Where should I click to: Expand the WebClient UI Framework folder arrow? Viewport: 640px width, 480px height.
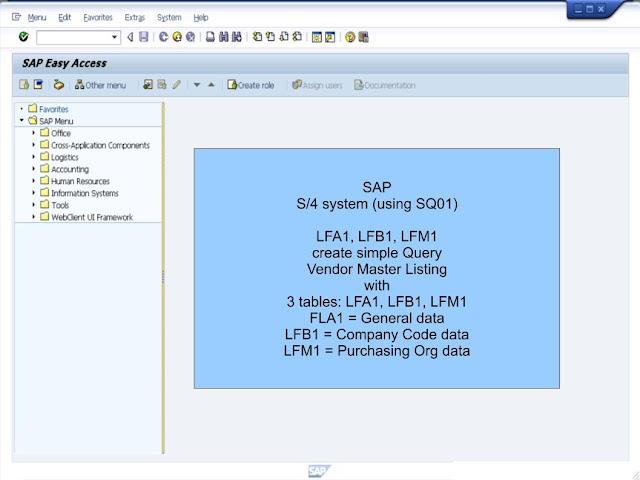pyautogui.click(x=33, y=216)
